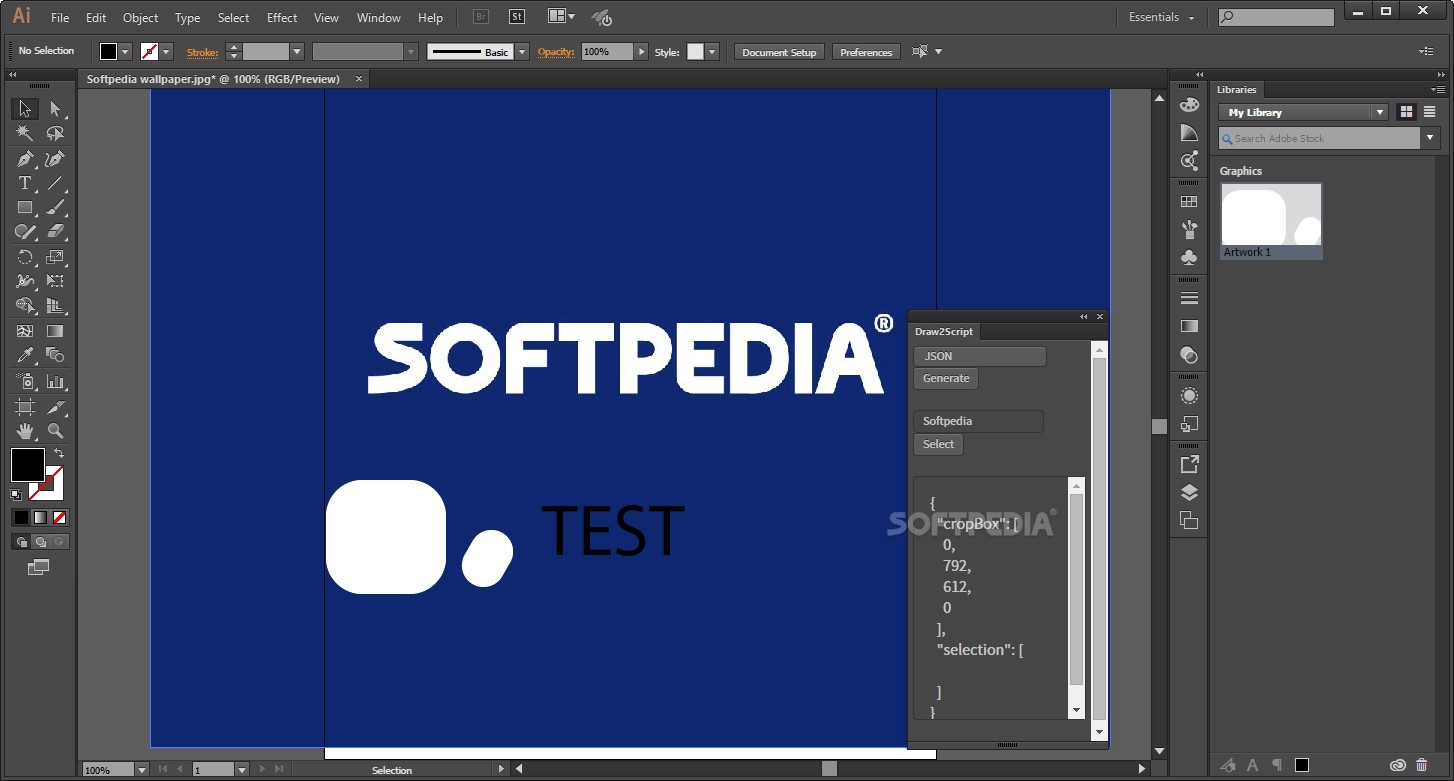The height and width of the screenshot is (781, 1454).
Task: Pick the Eraser tool
Action: [55, 232]
